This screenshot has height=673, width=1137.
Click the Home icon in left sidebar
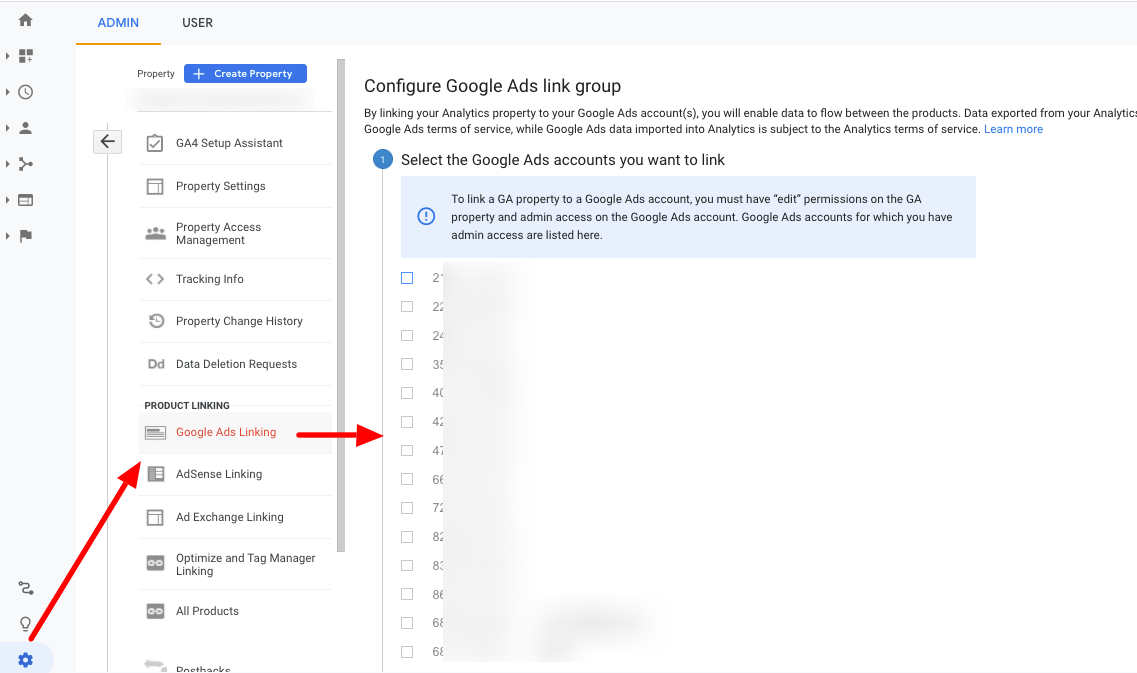tap(24, 18)
